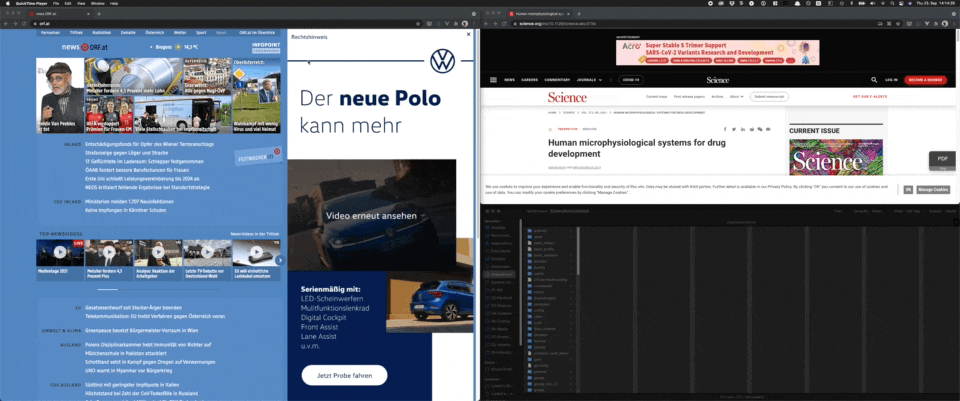Click the Festwochen sticker badge
960x401 pixels.
click(258, 156)
